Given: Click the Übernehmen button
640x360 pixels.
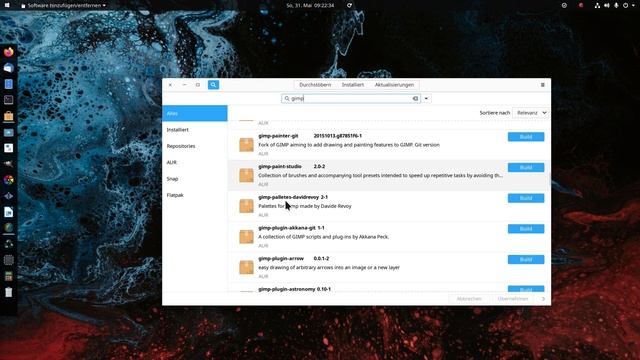Looking at the screenshot, I should pyautogui.click(x=513, y=299).
